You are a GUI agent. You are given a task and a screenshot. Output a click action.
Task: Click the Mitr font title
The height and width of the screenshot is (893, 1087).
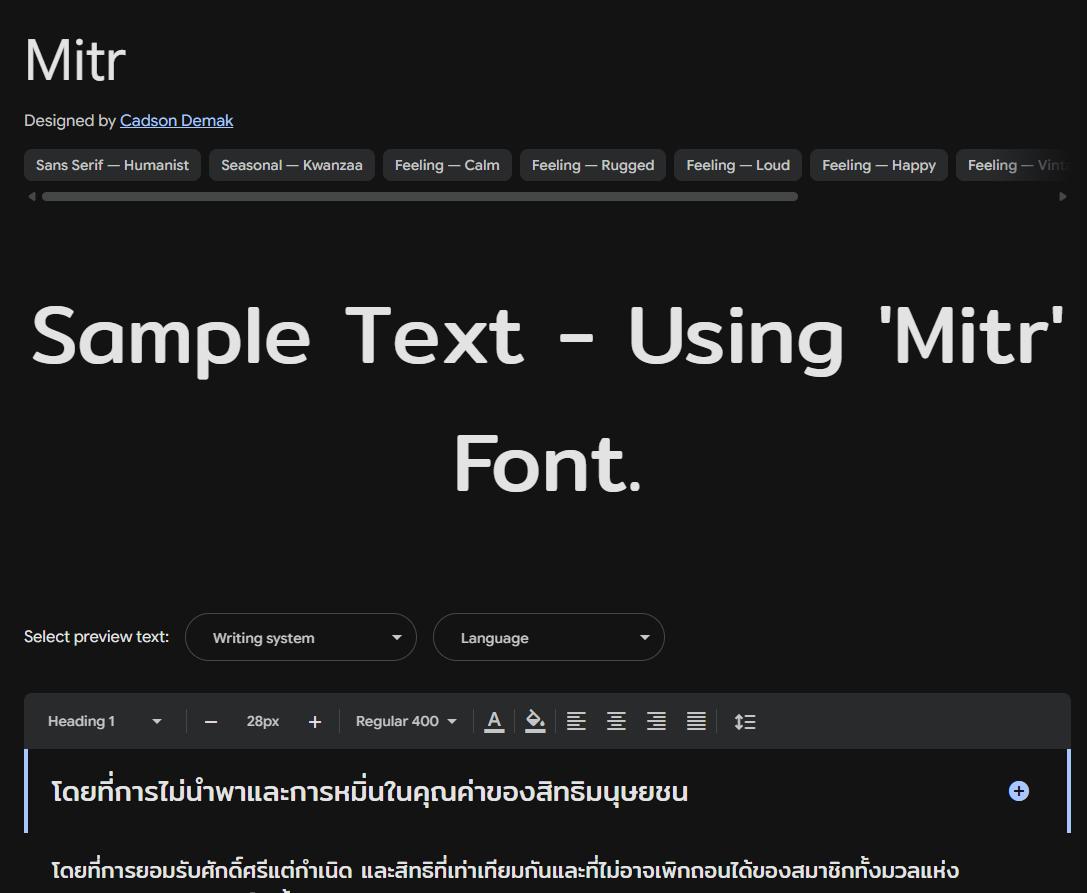75,60
